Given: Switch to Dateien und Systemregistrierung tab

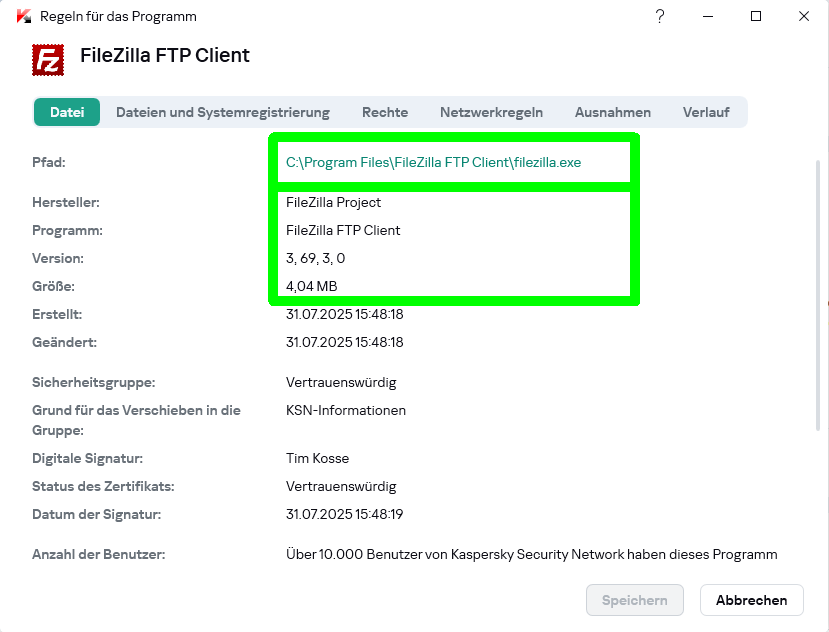Looking at the screenshot, I should [223, 112].
